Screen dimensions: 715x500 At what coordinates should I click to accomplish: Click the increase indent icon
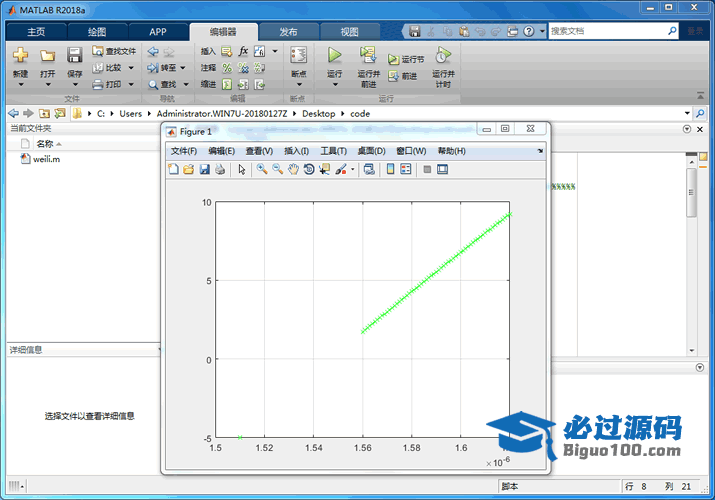(244, 84)
